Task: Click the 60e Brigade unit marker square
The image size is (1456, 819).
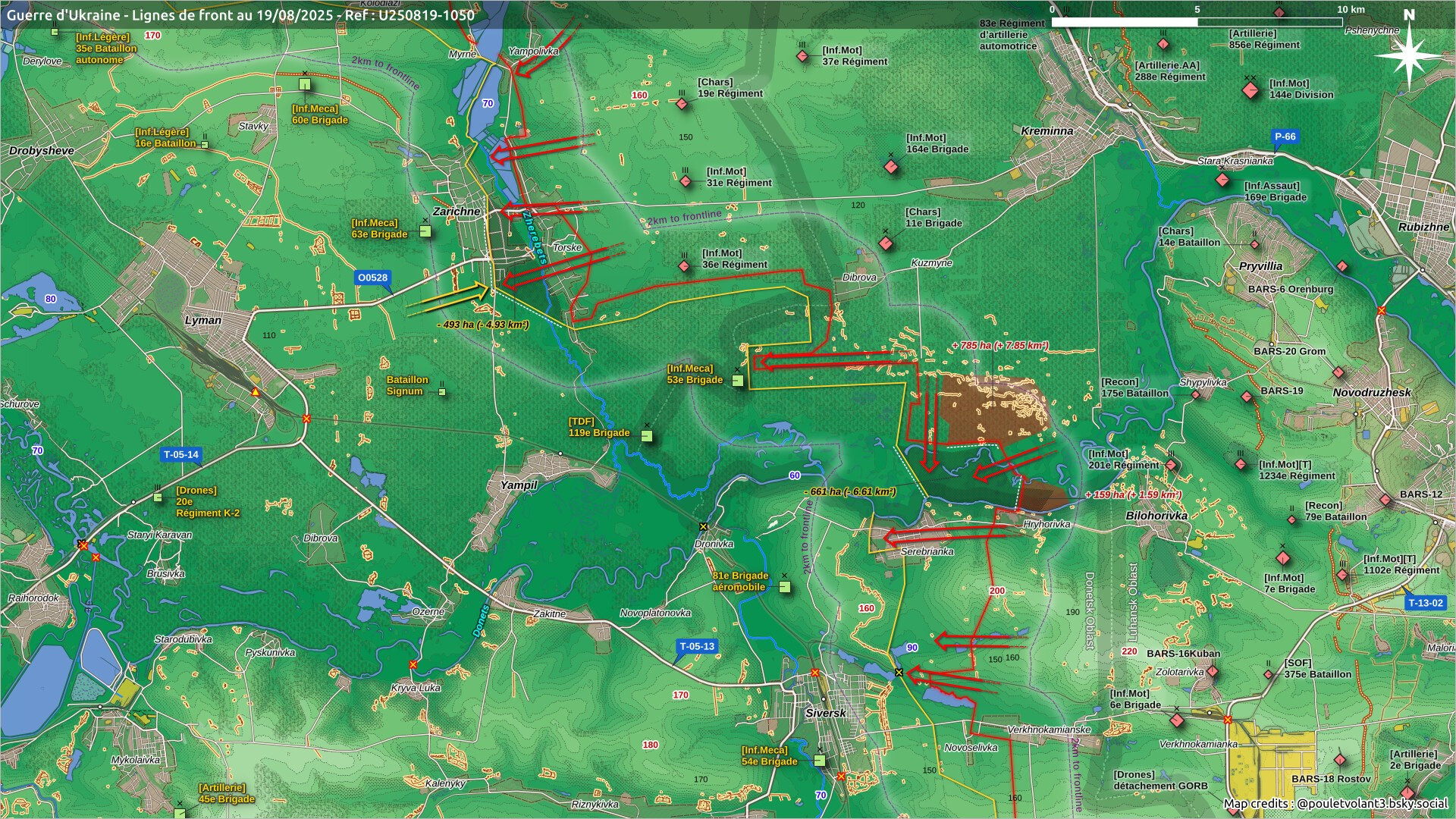Action: click(x=305, y=84)
